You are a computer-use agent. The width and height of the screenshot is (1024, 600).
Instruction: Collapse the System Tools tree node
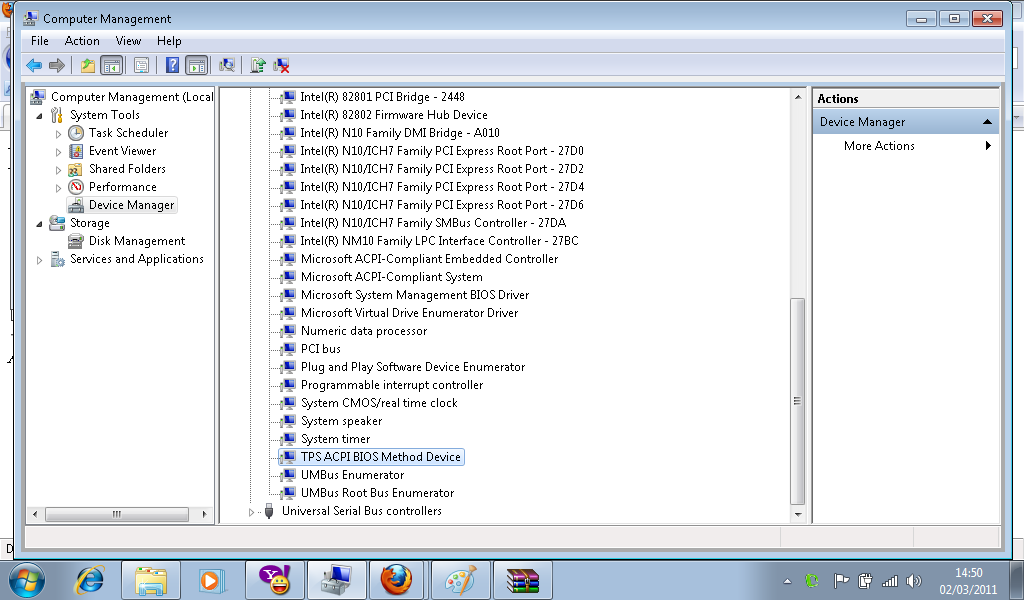[x=39, y=116]
